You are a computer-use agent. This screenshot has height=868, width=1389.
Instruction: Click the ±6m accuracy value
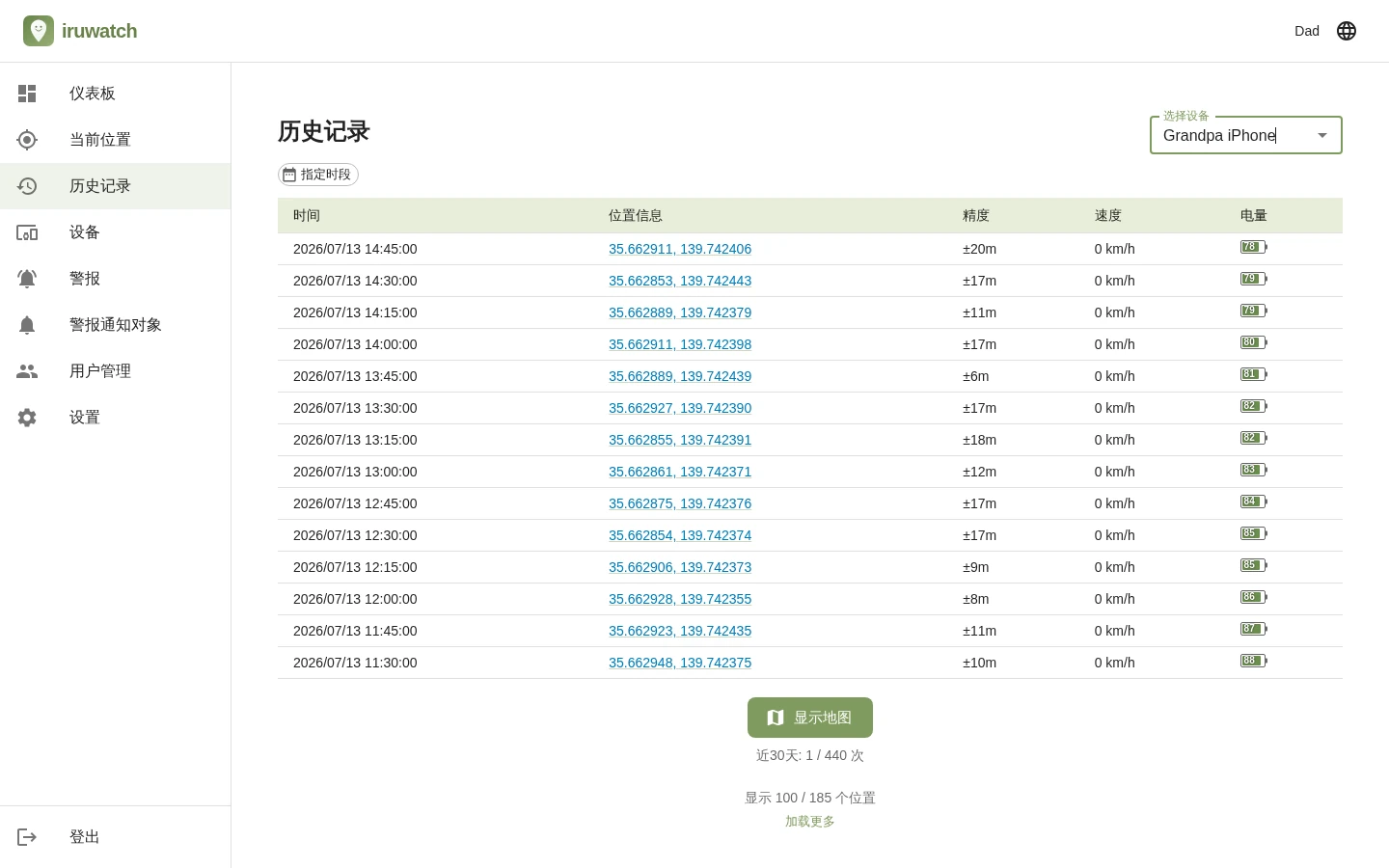point(975,376)
